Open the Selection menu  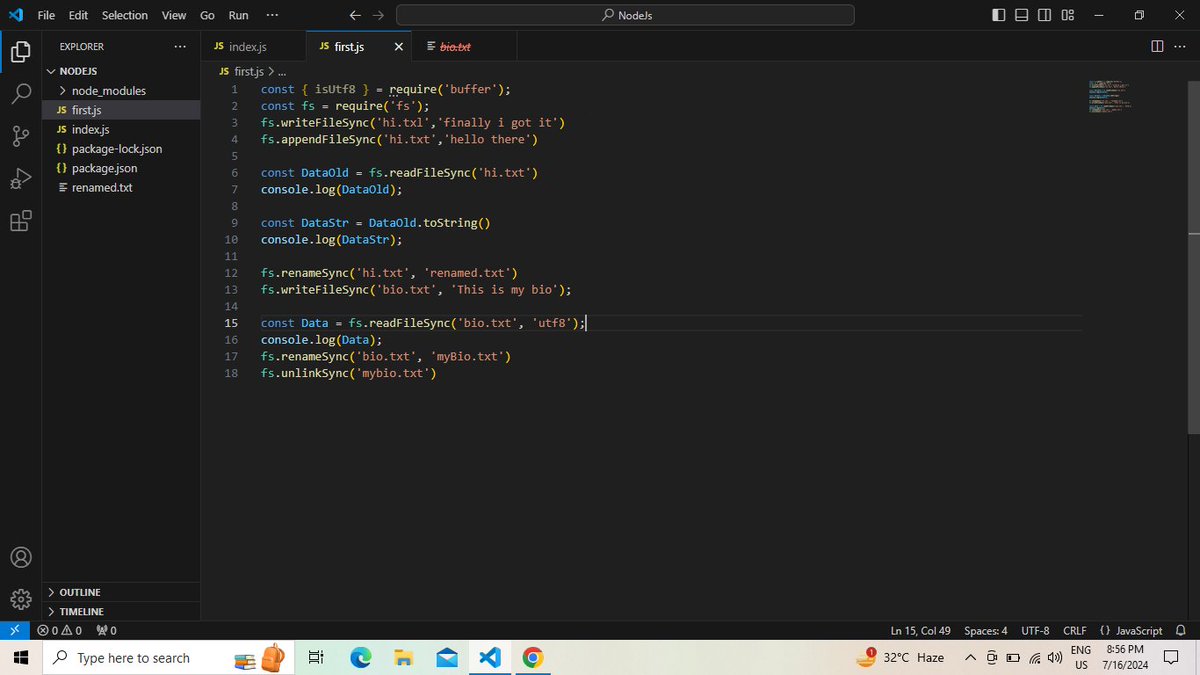pos(125,15)
